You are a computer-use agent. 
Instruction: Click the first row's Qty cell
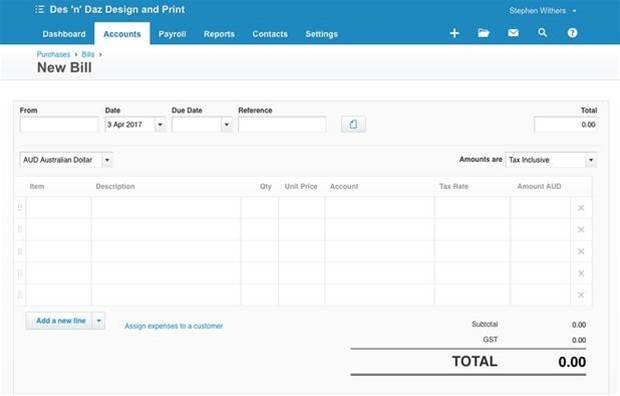[260, 208]
